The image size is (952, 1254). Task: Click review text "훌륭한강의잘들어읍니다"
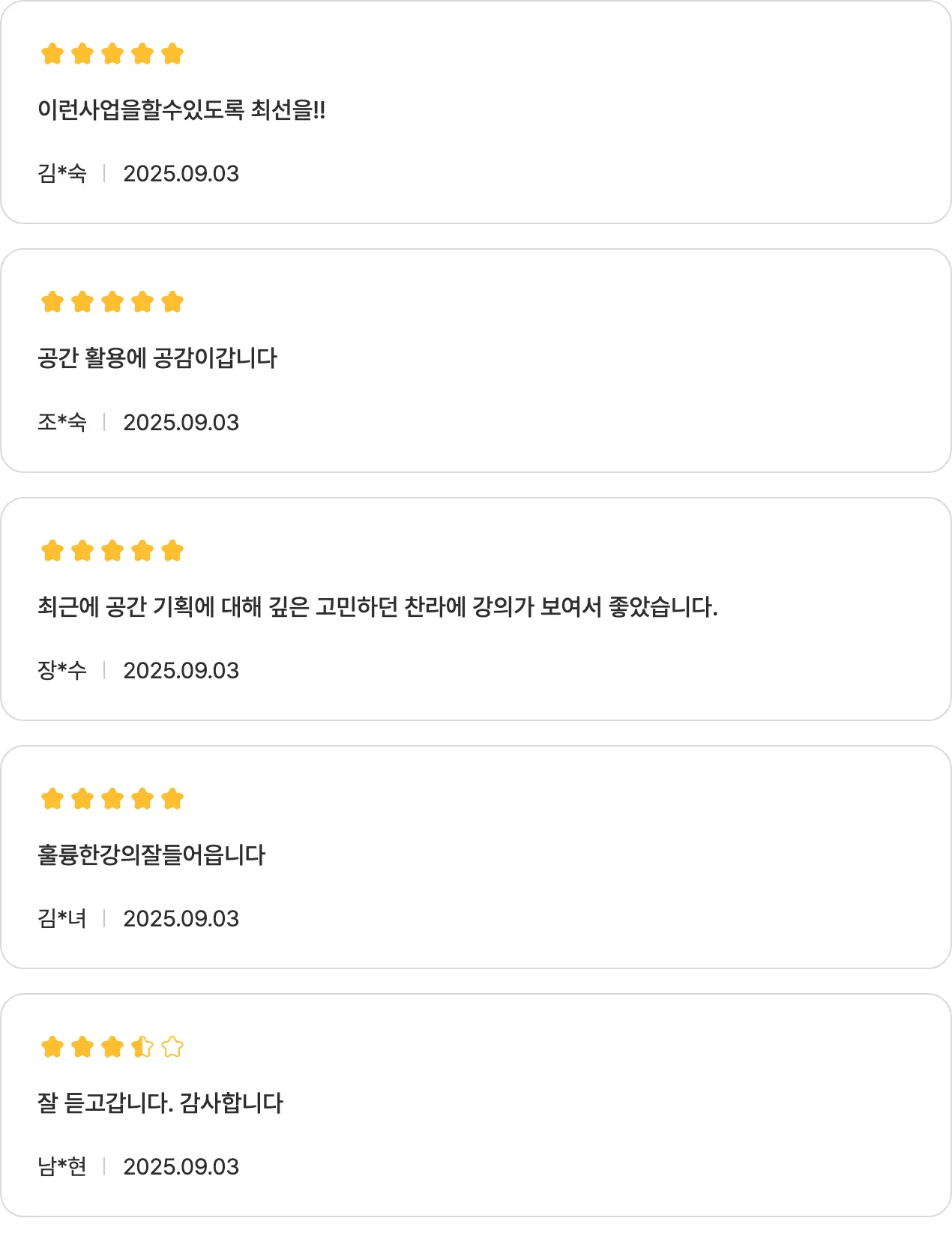click(x=151, y=854)
